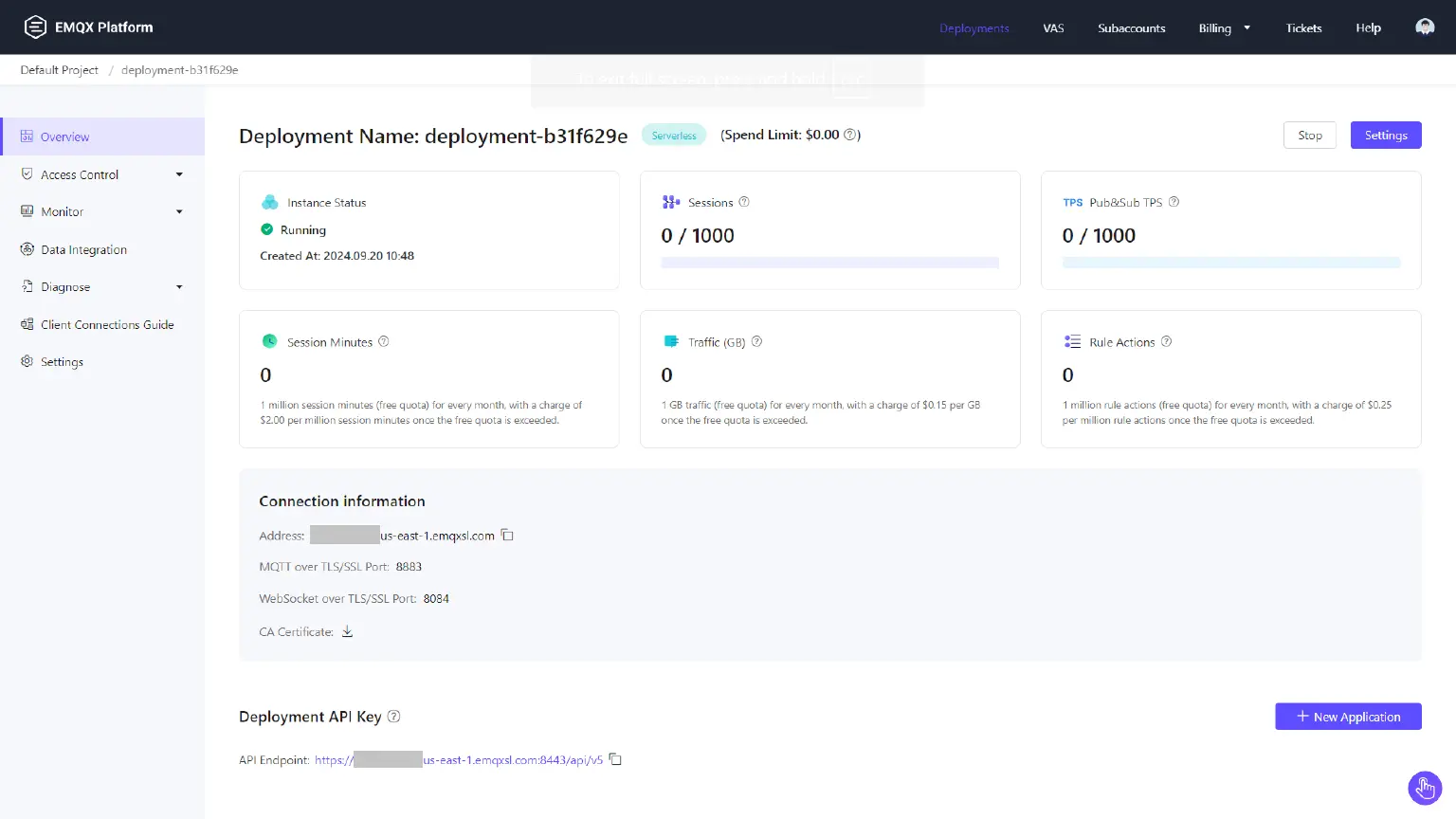Open the Billing dropdown menu
The height and width of the screenshot is (819, 1456).
coord(1223,27)
